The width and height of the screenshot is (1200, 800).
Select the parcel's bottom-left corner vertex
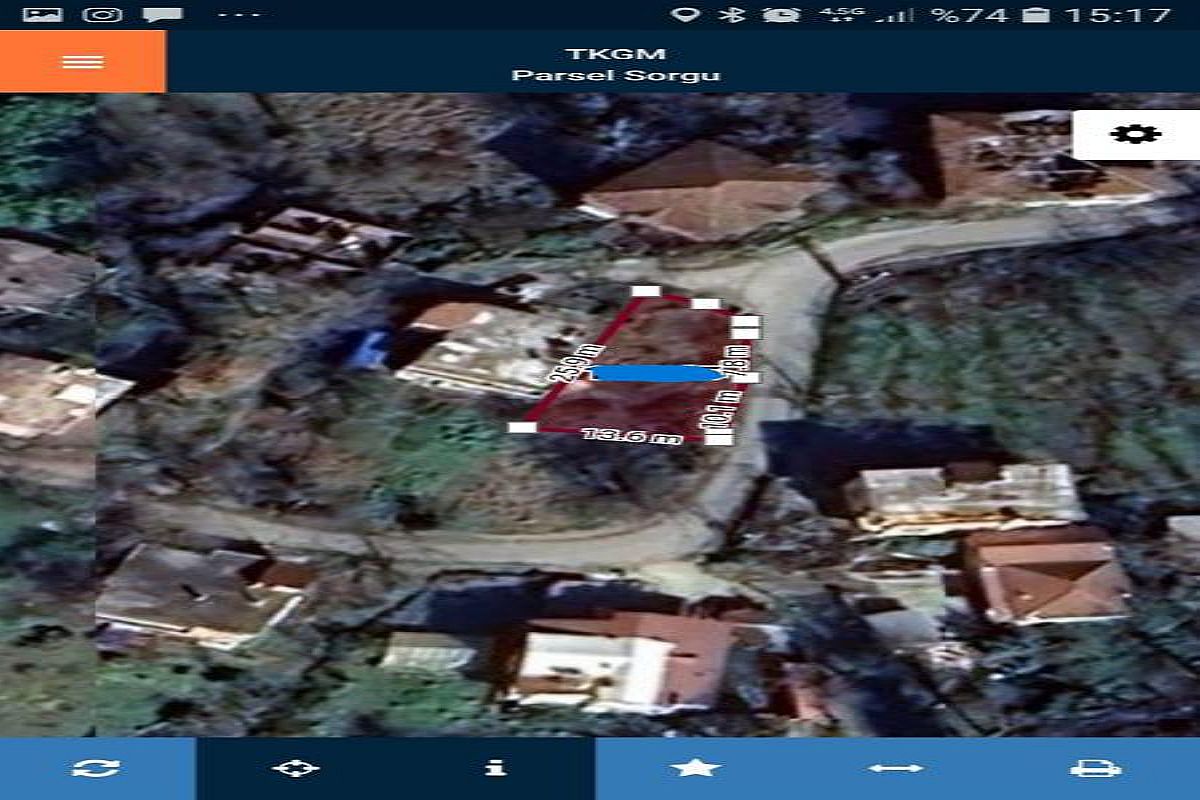pyautogui.click(x=522, y=427)
